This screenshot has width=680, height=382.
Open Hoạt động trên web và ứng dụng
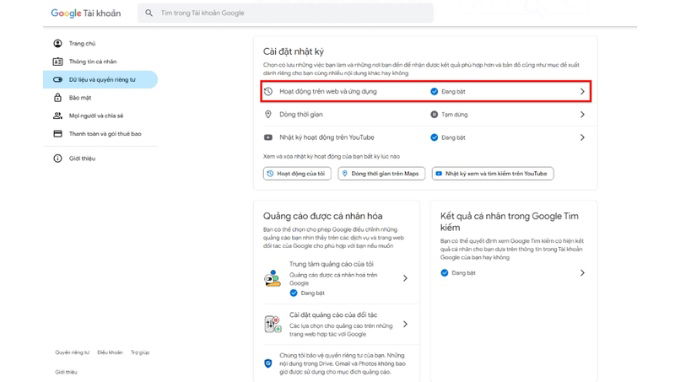click(425, 91)
